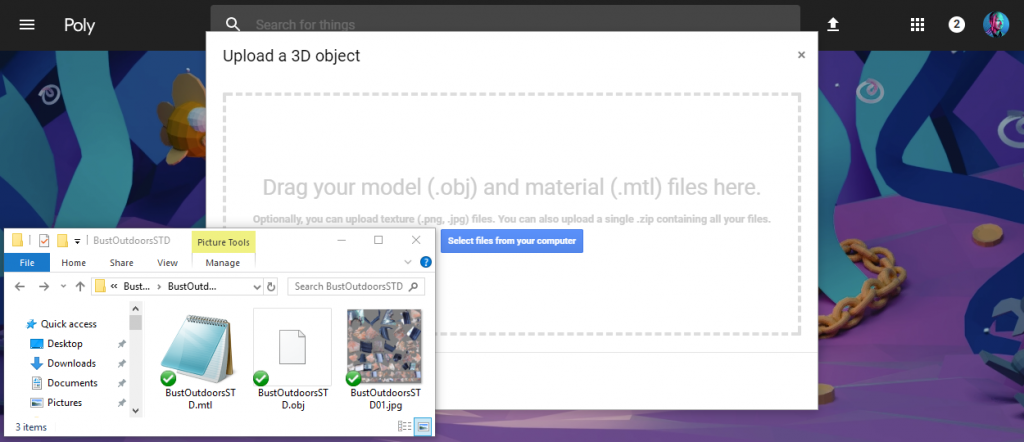Switch to large icons view layout
This screenshot has height=442, width=1024.
[423, 427]
